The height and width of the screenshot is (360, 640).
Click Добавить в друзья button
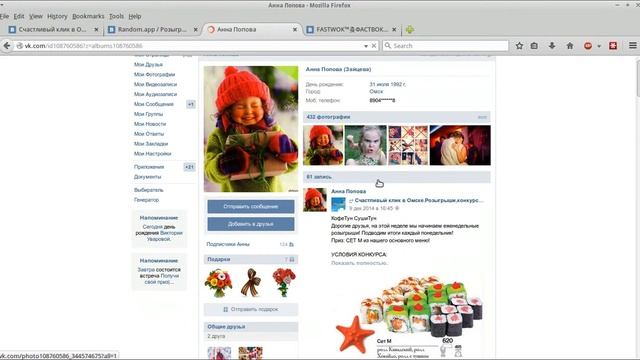pyautogui.click(x=251, y=224)
